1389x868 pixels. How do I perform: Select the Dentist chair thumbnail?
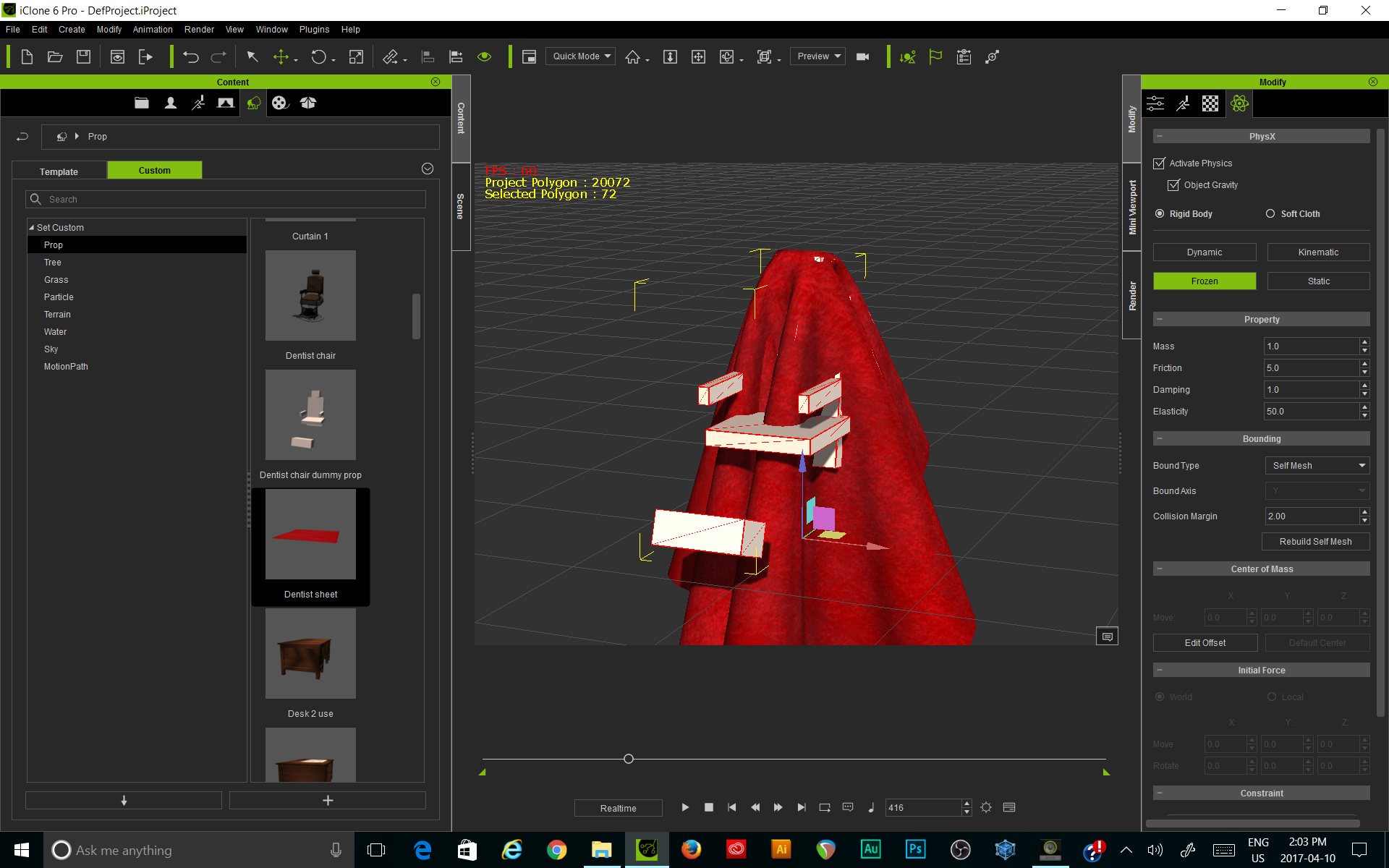pos(310,296)
